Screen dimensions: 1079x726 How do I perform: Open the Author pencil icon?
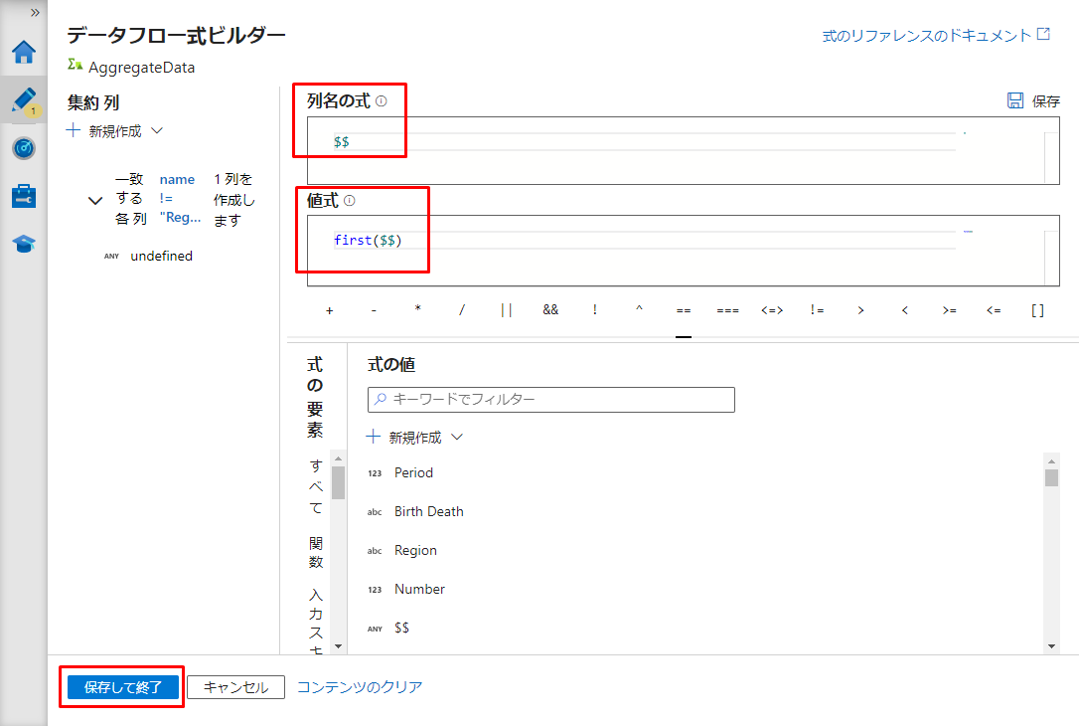coord(23,100)
